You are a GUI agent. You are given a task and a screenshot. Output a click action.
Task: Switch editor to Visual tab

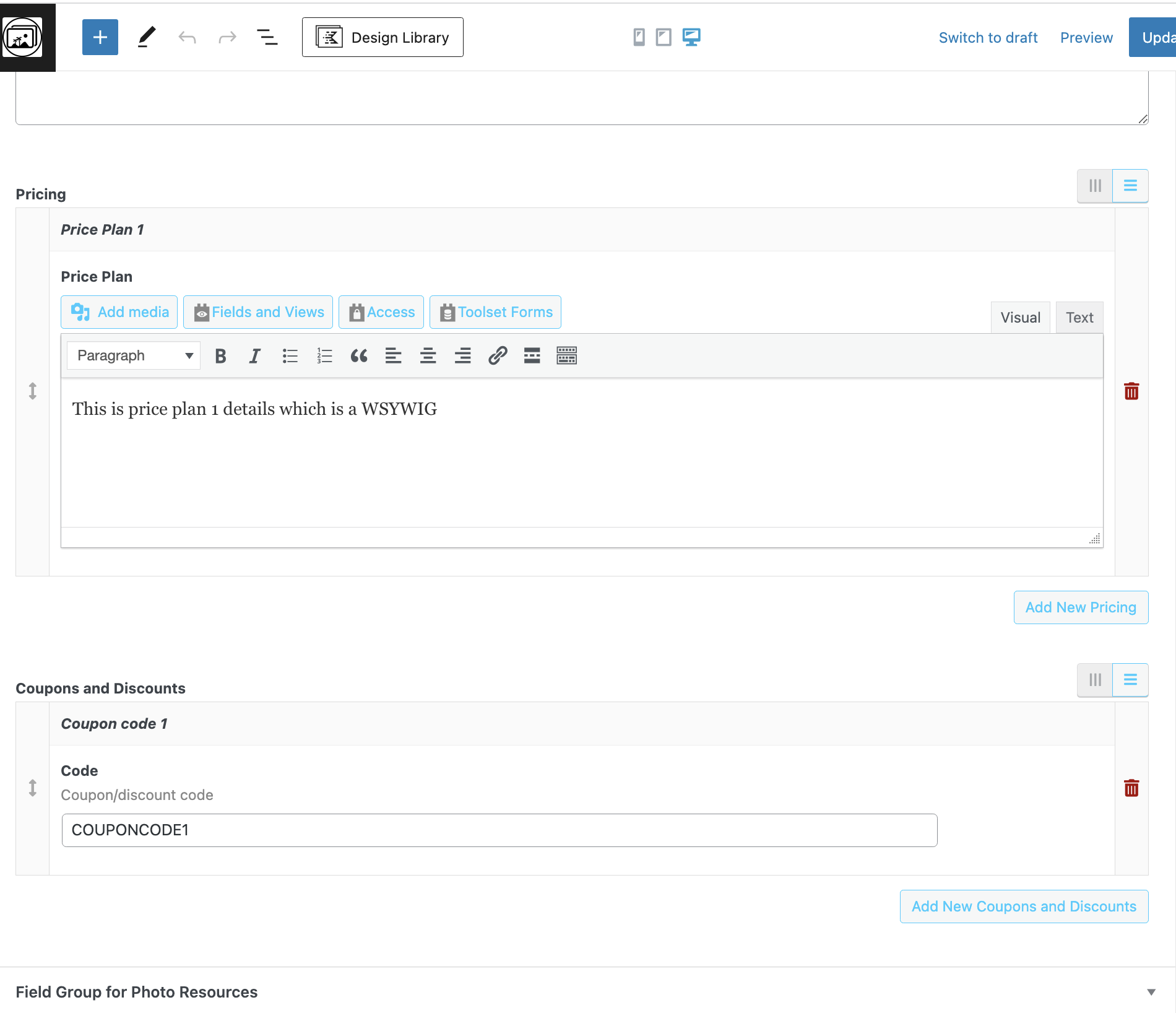[x=1021, y=318]
